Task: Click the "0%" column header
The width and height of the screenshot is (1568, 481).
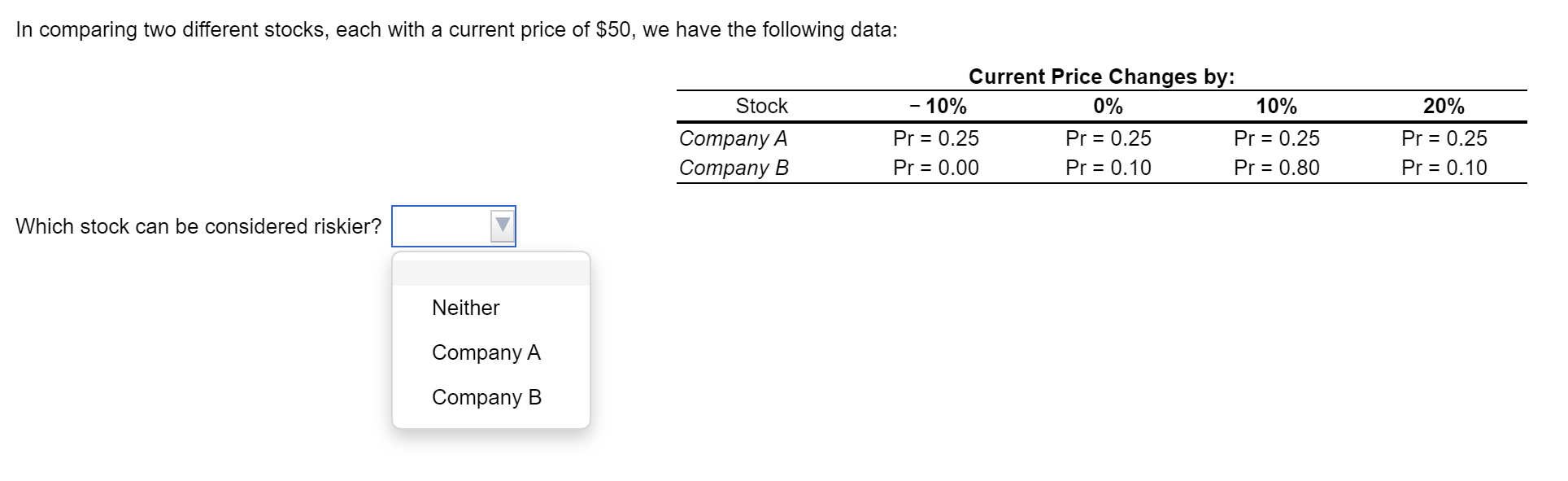Action: coord(1108,106)
